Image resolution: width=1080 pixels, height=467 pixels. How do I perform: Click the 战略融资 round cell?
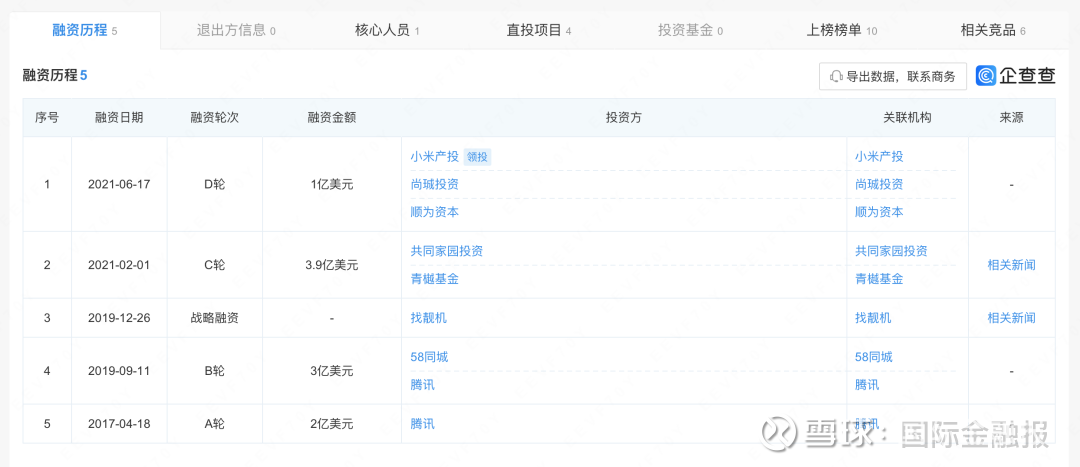point(214,318)
